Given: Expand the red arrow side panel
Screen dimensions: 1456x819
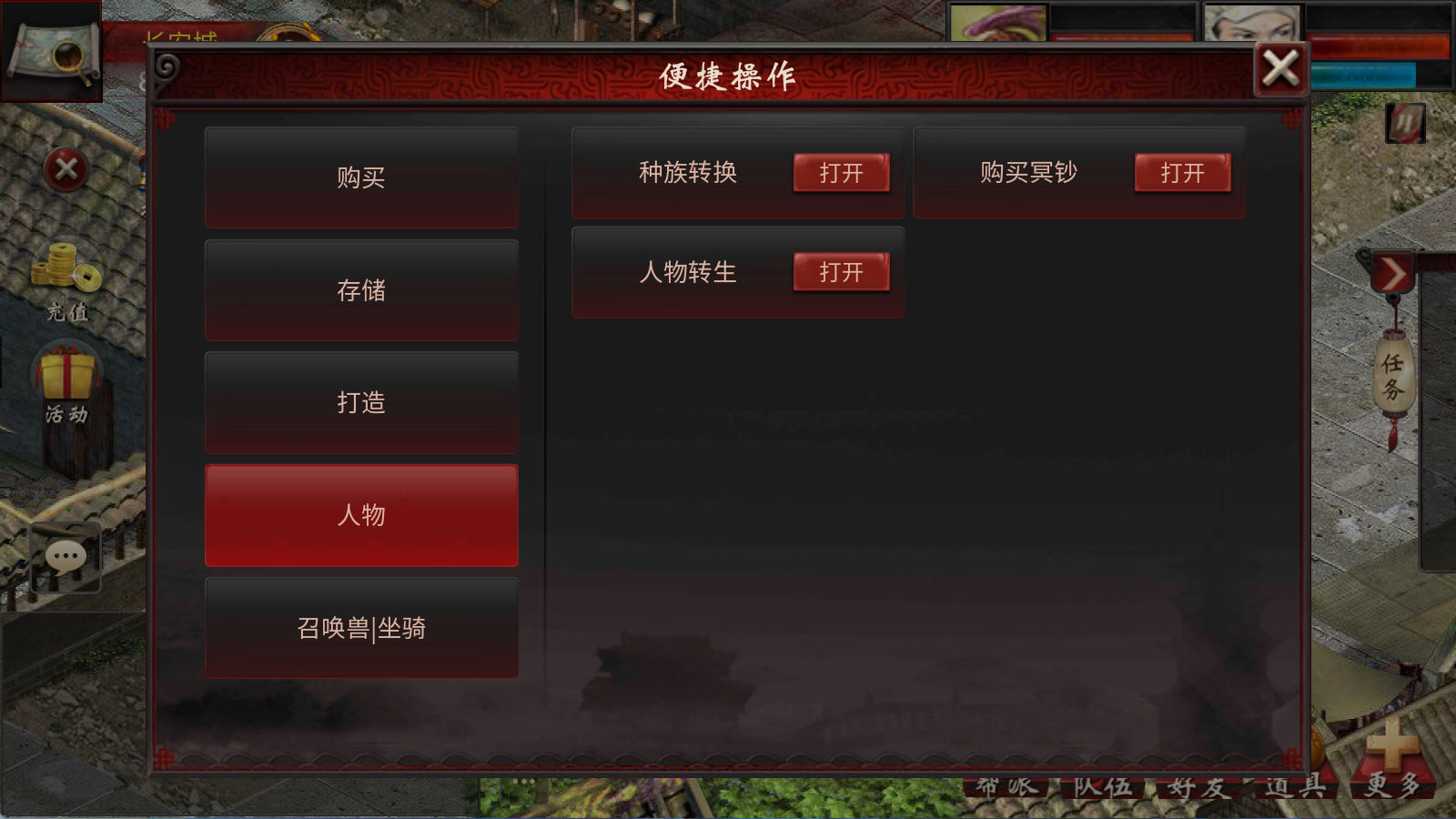Looking at the screenshot, I should pos(1392,272).
